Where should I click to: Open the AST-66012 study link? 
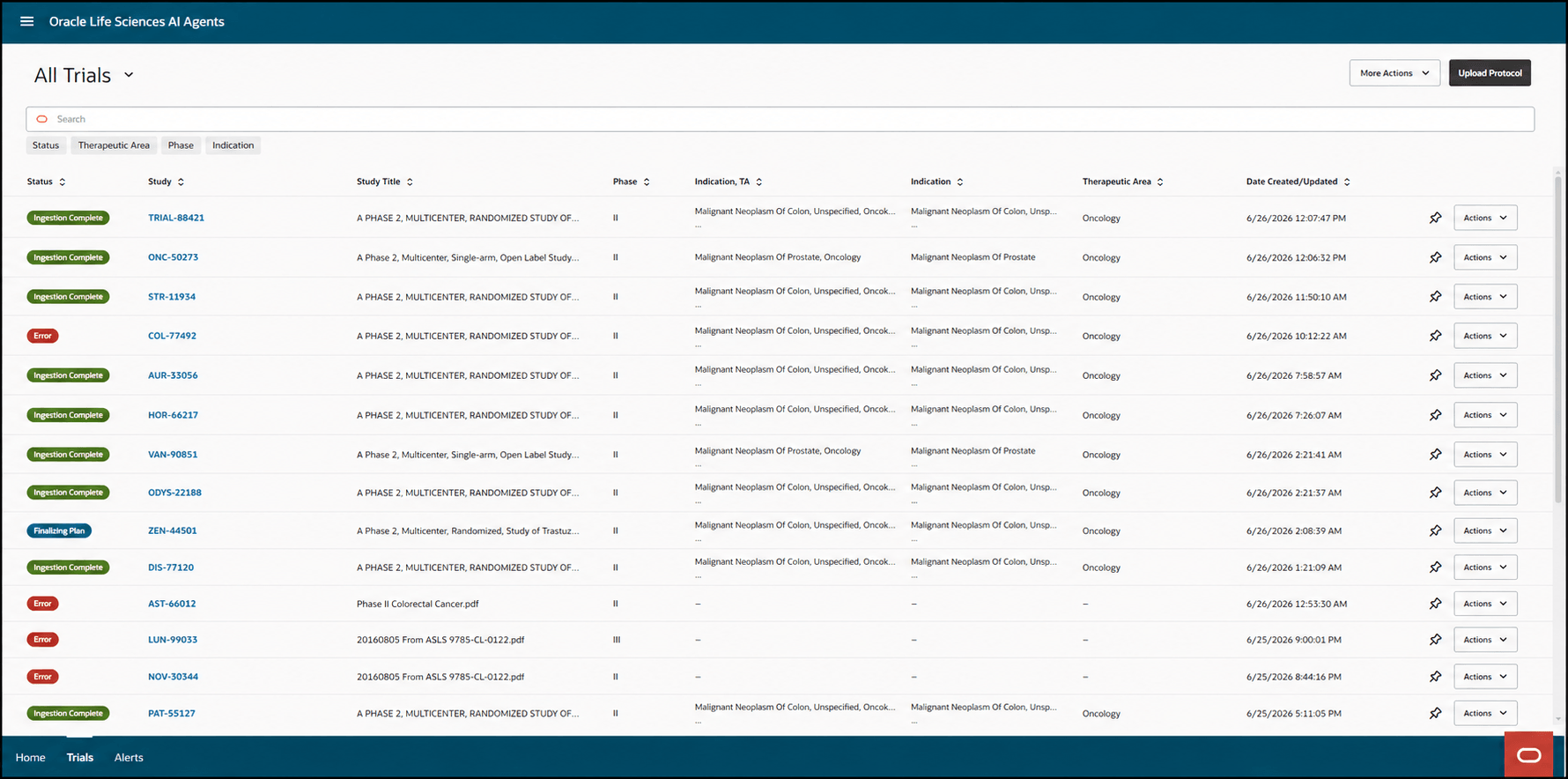pos(172,604)
